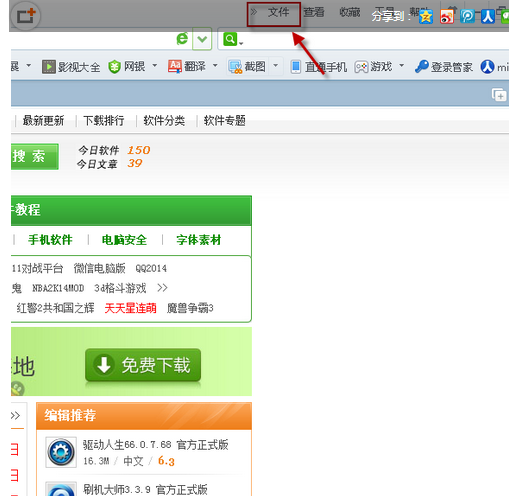Share to QQ Zone star icon

tap(426, 17)
